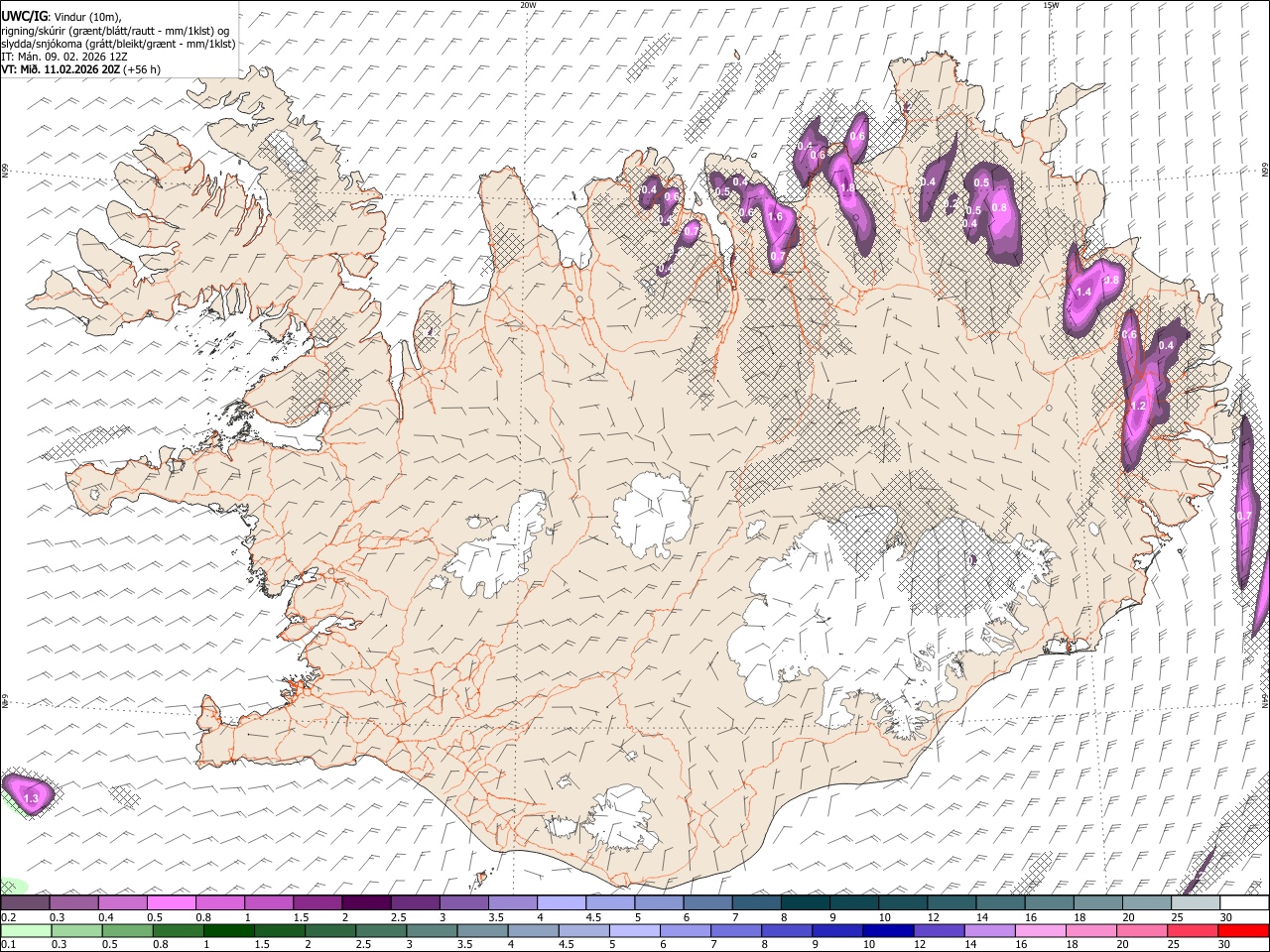
Task: Click the 'UWC/IG: Vindur (10m)' title line
Action: [61, 15]
